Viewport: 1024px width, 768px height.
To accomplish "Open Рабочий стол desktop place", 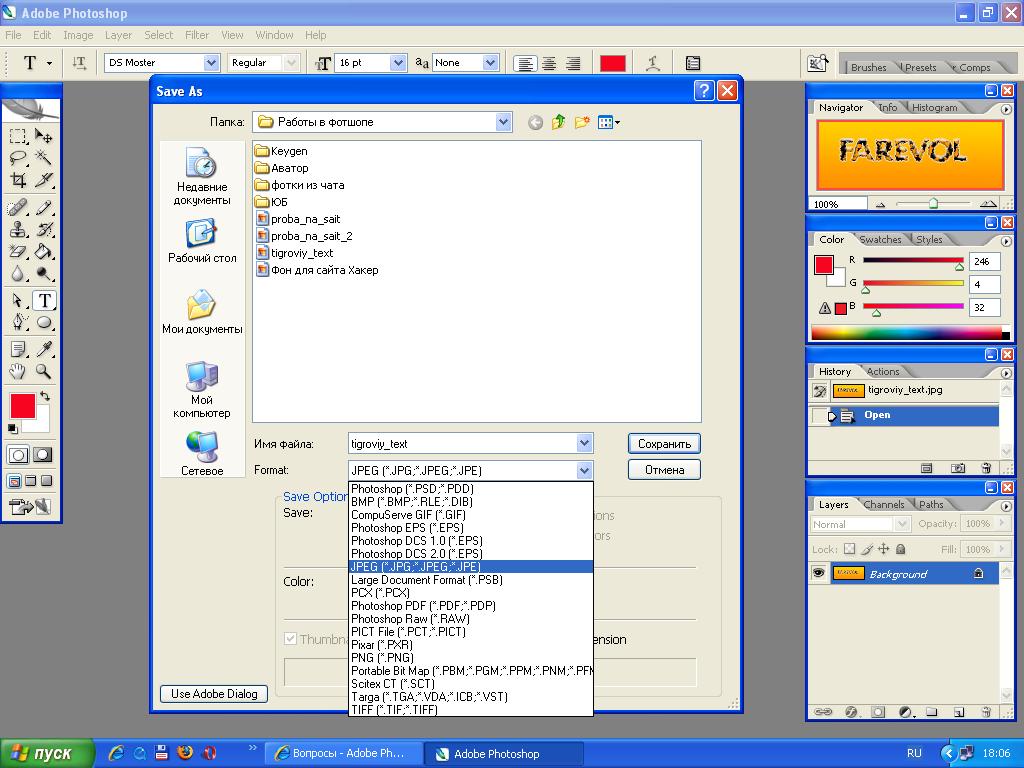I will (x=202, y=242).
